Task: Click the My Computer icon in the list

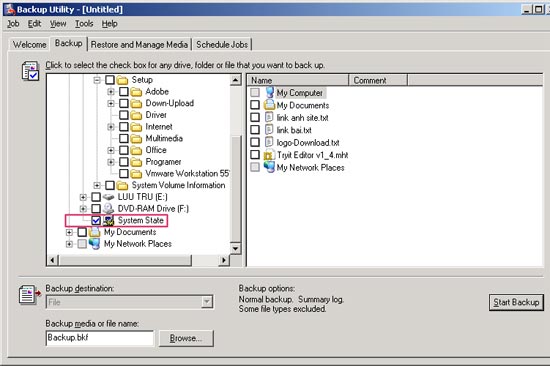Action: 269,93
